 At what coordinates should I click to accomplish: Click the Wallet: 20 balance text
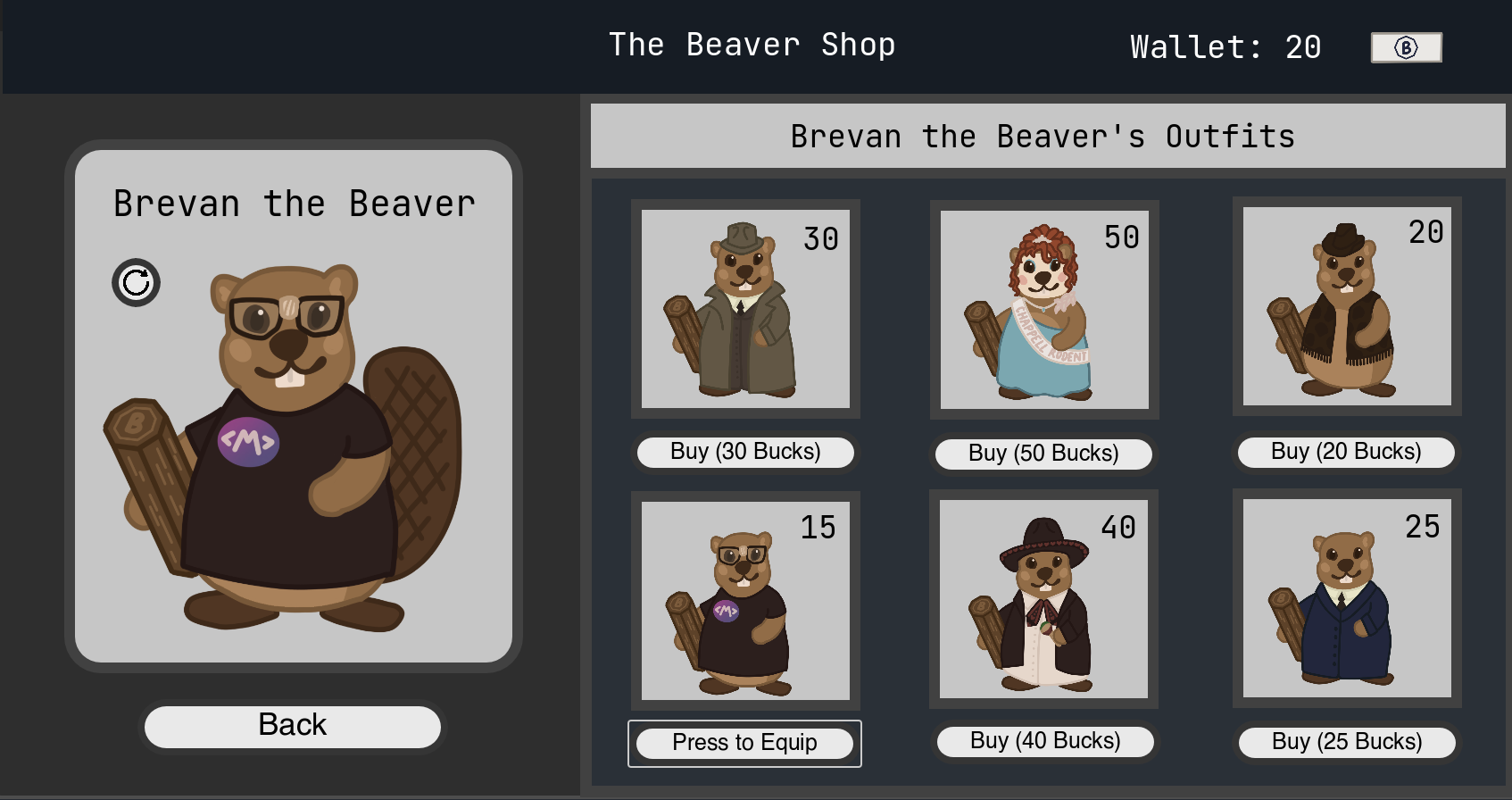(x=1225, y=47)
